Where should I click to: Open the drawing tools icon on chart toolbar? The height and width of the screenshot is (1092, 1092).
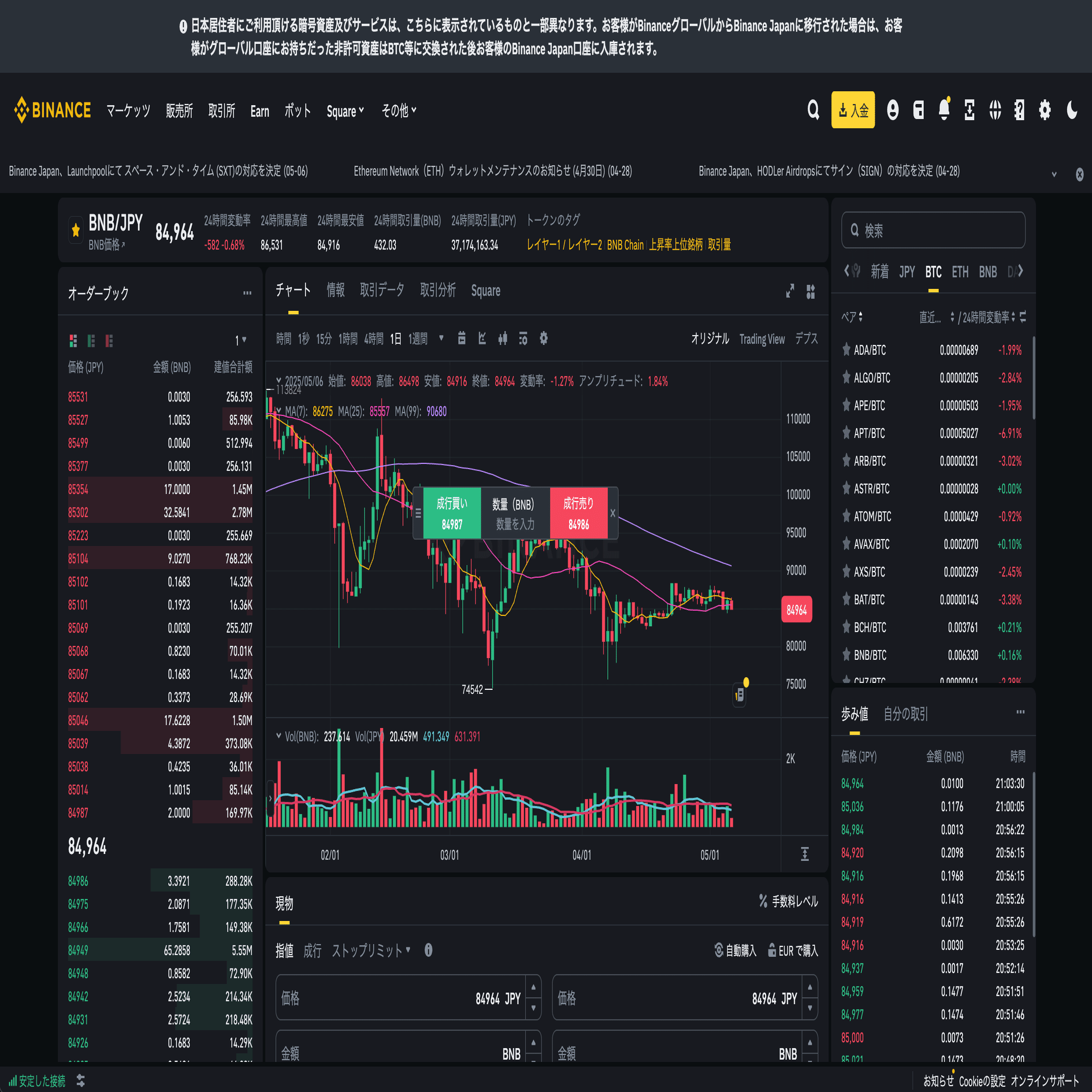[482, 338]
